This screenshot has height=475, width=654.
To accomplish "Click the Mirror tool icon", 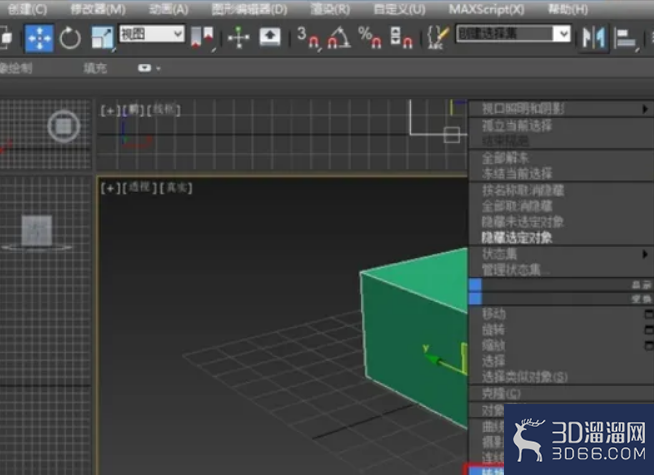I will [x=594, y=38].
